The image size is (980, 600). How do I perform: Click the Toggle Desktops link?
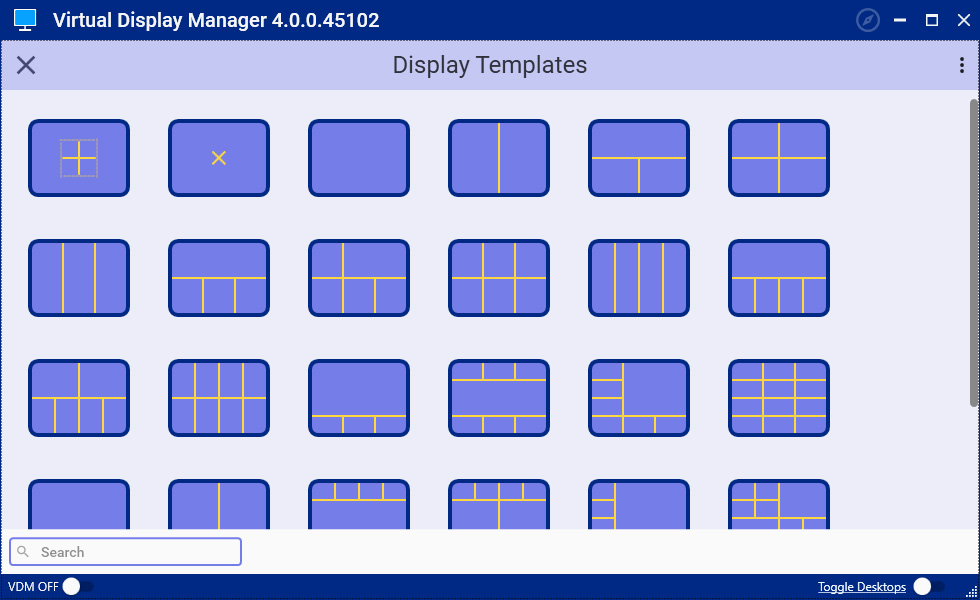point(861,587)
